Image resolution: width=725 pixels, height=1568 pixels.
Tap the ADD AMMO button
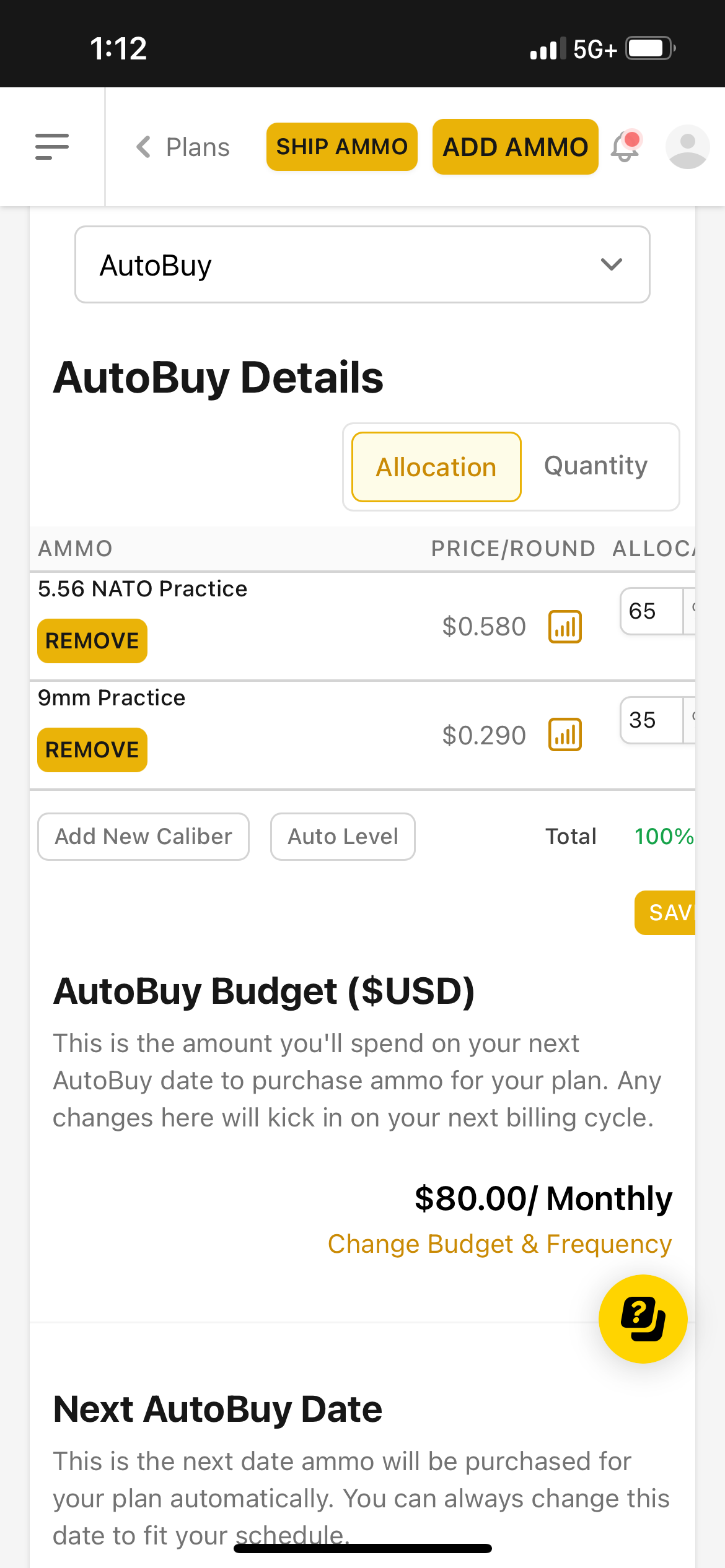coord(516,147)
